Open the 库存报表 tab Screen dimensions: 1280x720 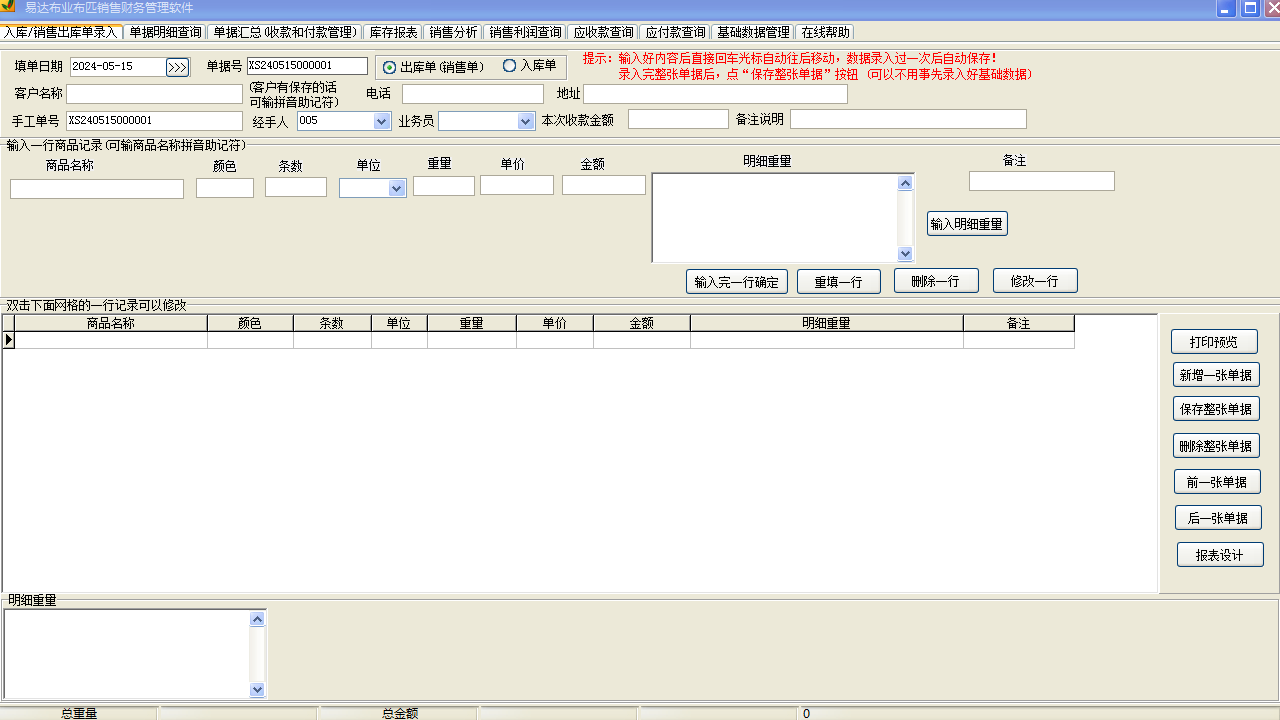[x=393, y=32]
